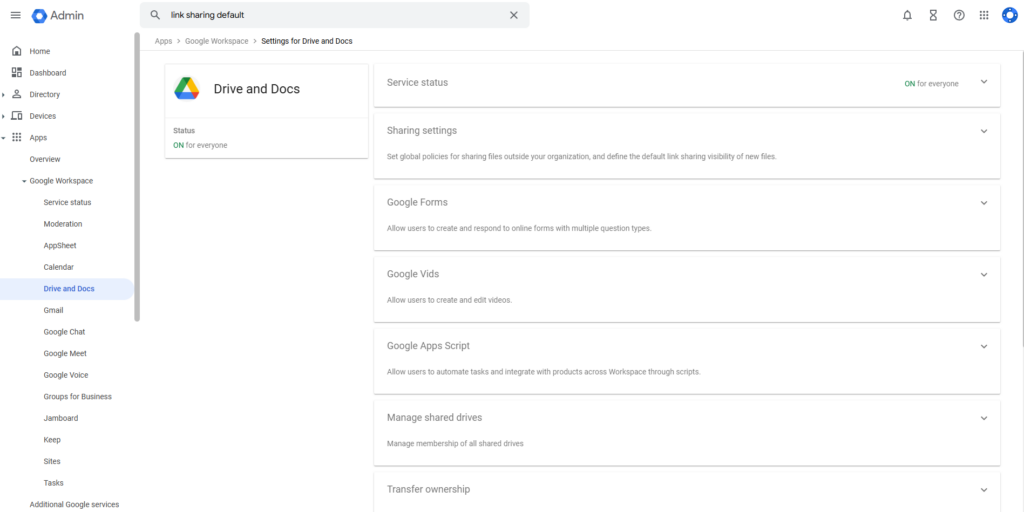
Task: Open Dashboard in sidebar
Action: pyautogui.click(x=48, y=72)
